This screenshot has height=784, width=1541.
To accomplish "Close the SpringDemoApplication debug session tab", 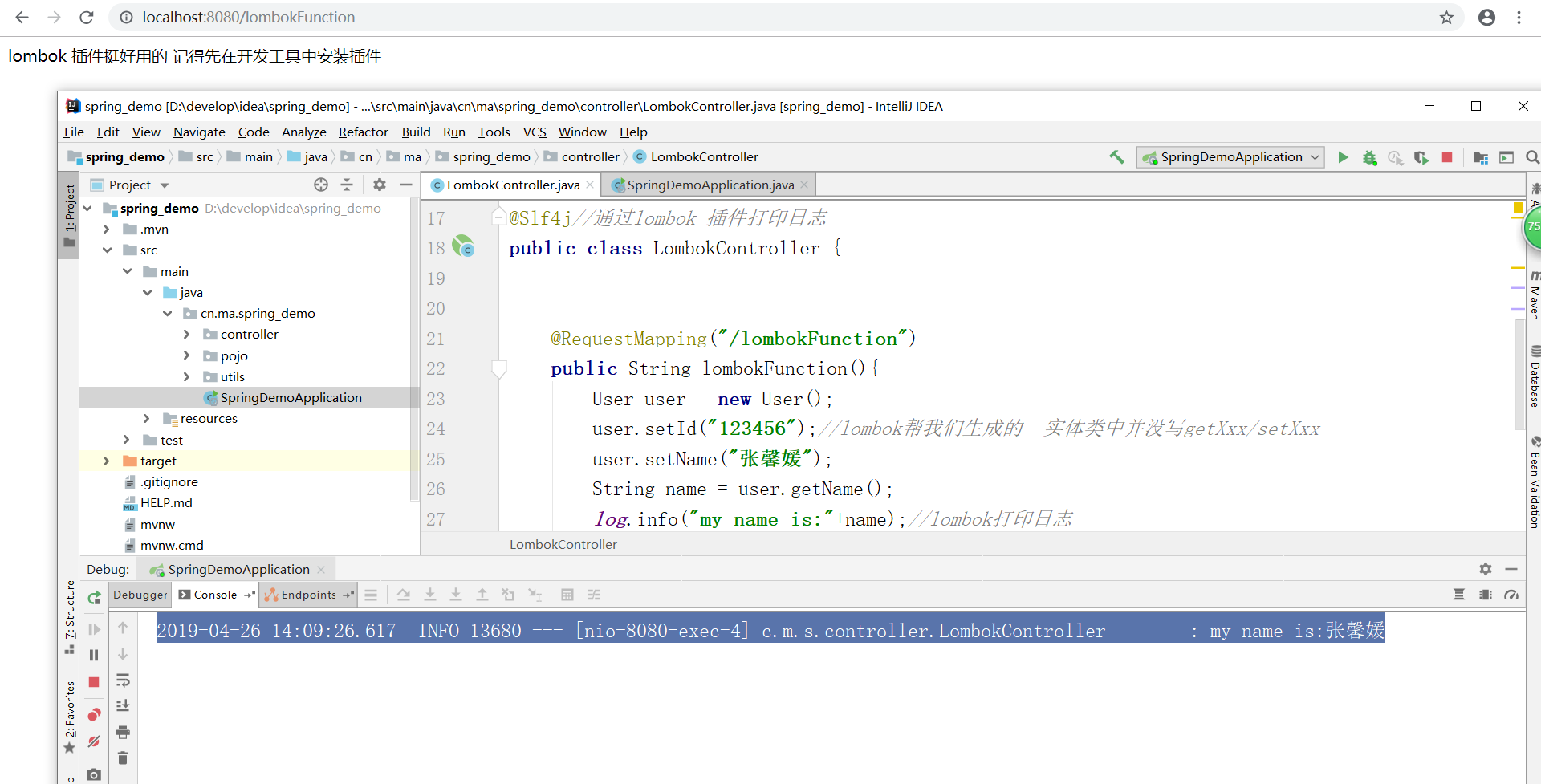I will (x=322, y=570).
